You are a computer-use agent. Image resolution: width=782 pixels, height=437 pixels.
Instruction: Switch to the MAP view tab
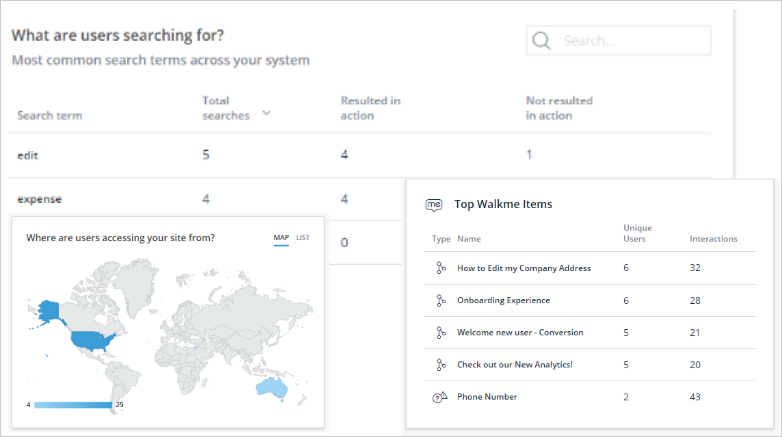281,237
